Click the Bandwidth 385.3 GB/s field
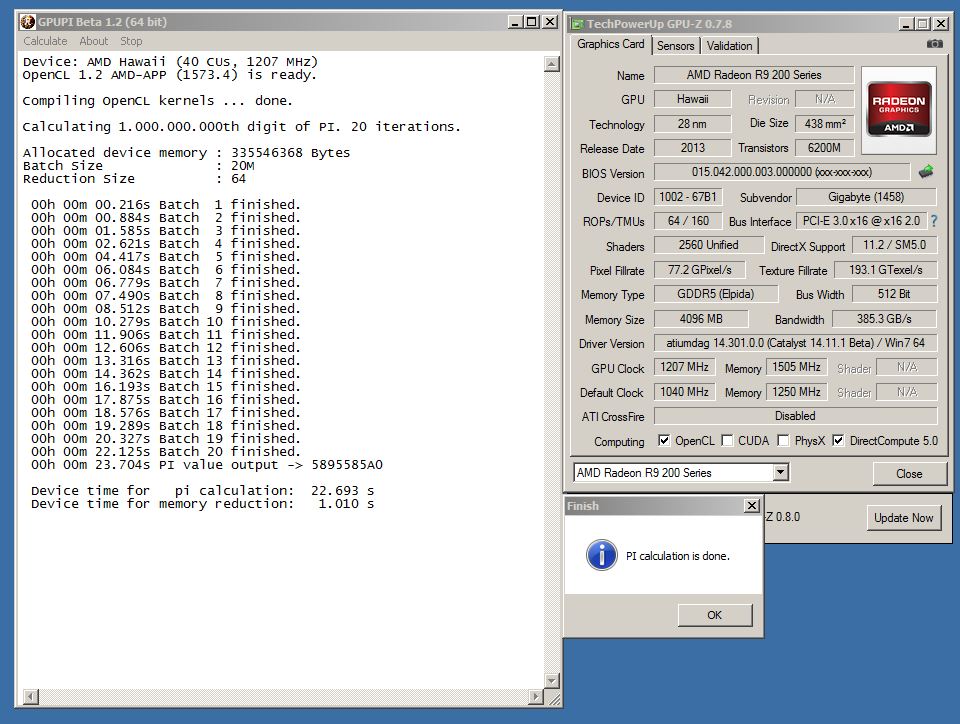Image resolution: width=960 pixels, height=724 pixels. pos(884,319)
